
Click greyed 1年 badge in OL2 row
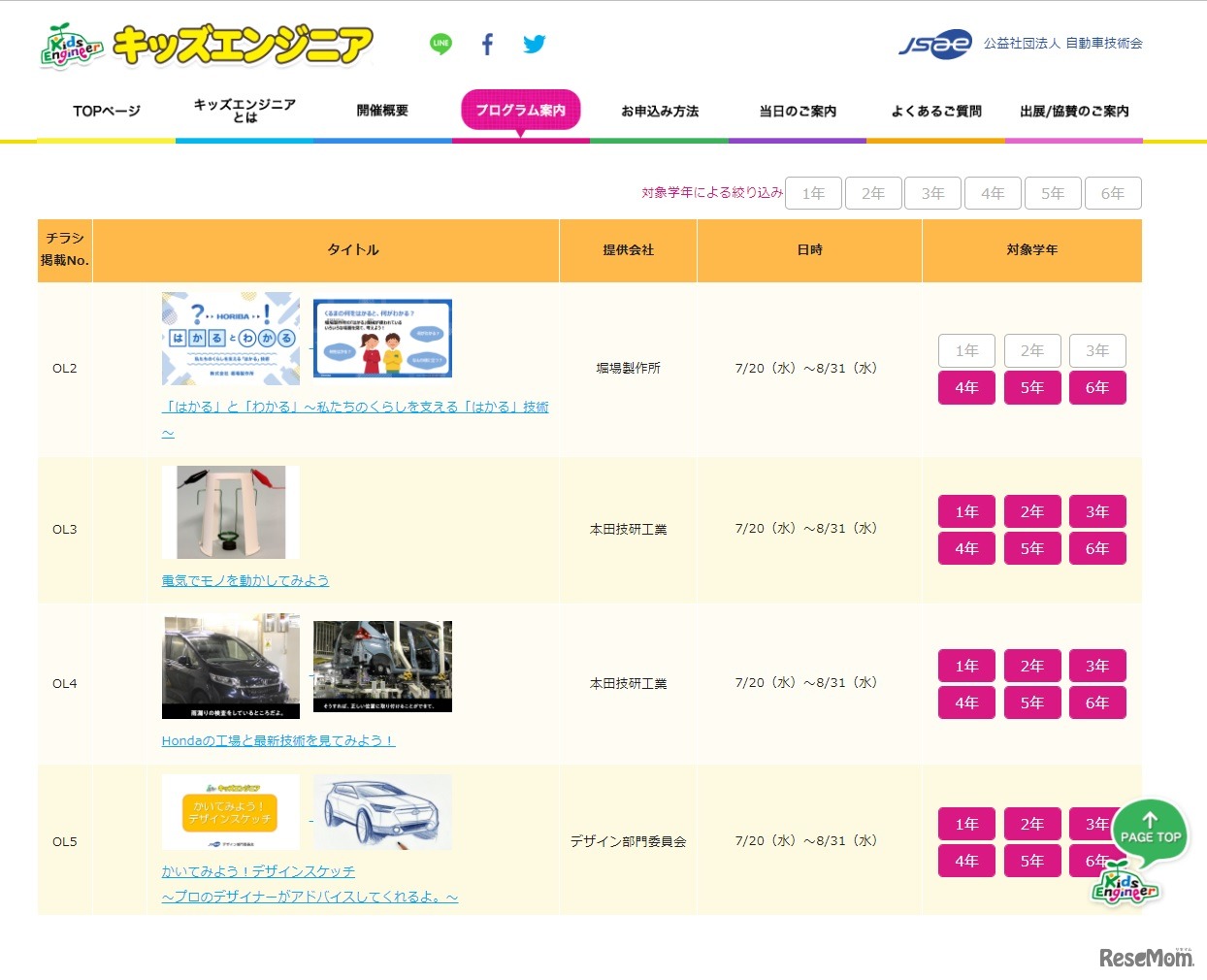click(966, 351)
